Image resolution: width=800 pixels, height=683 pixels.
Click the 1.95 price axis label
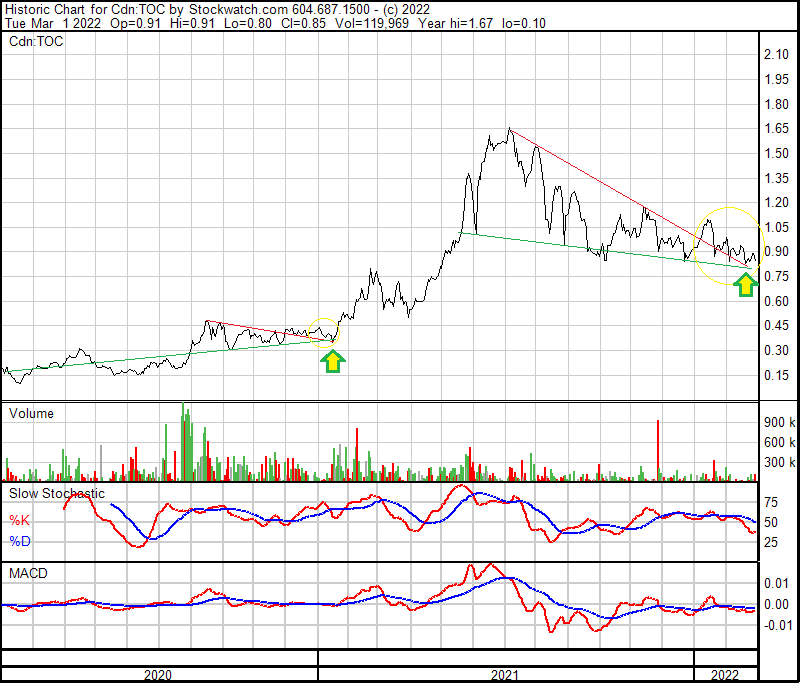pyautogui.click(x=776, y=80)
